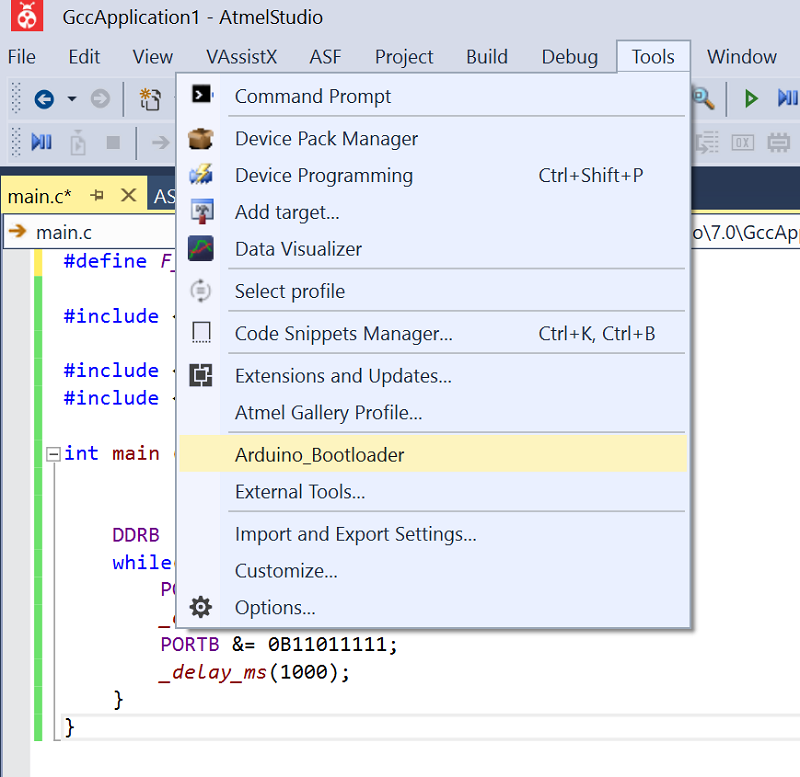800x777 pixels.
Task: Click the grayed navigate forward arrow
Action: [x=100, y=98]
